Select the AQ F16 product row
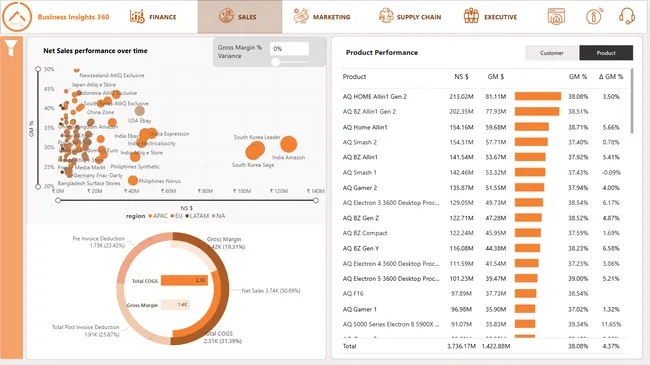 tap(484, 294)
